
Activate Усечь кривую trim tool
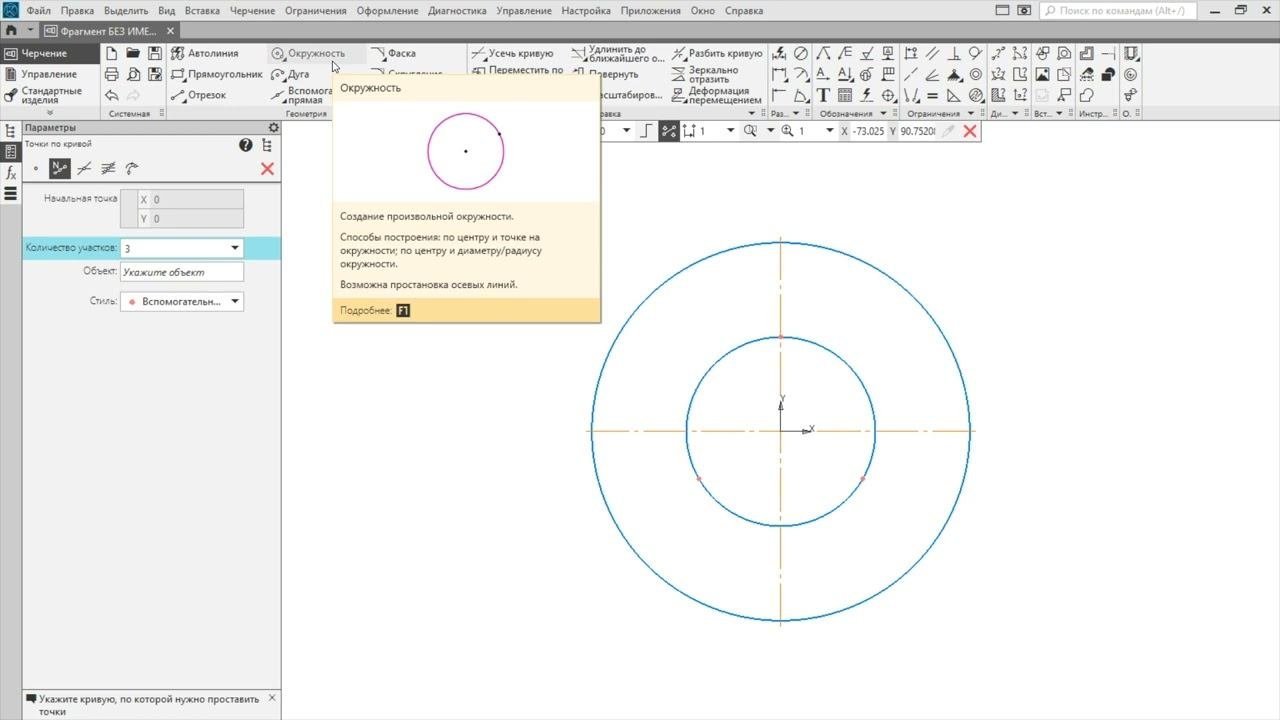click(x=512, y=53)
